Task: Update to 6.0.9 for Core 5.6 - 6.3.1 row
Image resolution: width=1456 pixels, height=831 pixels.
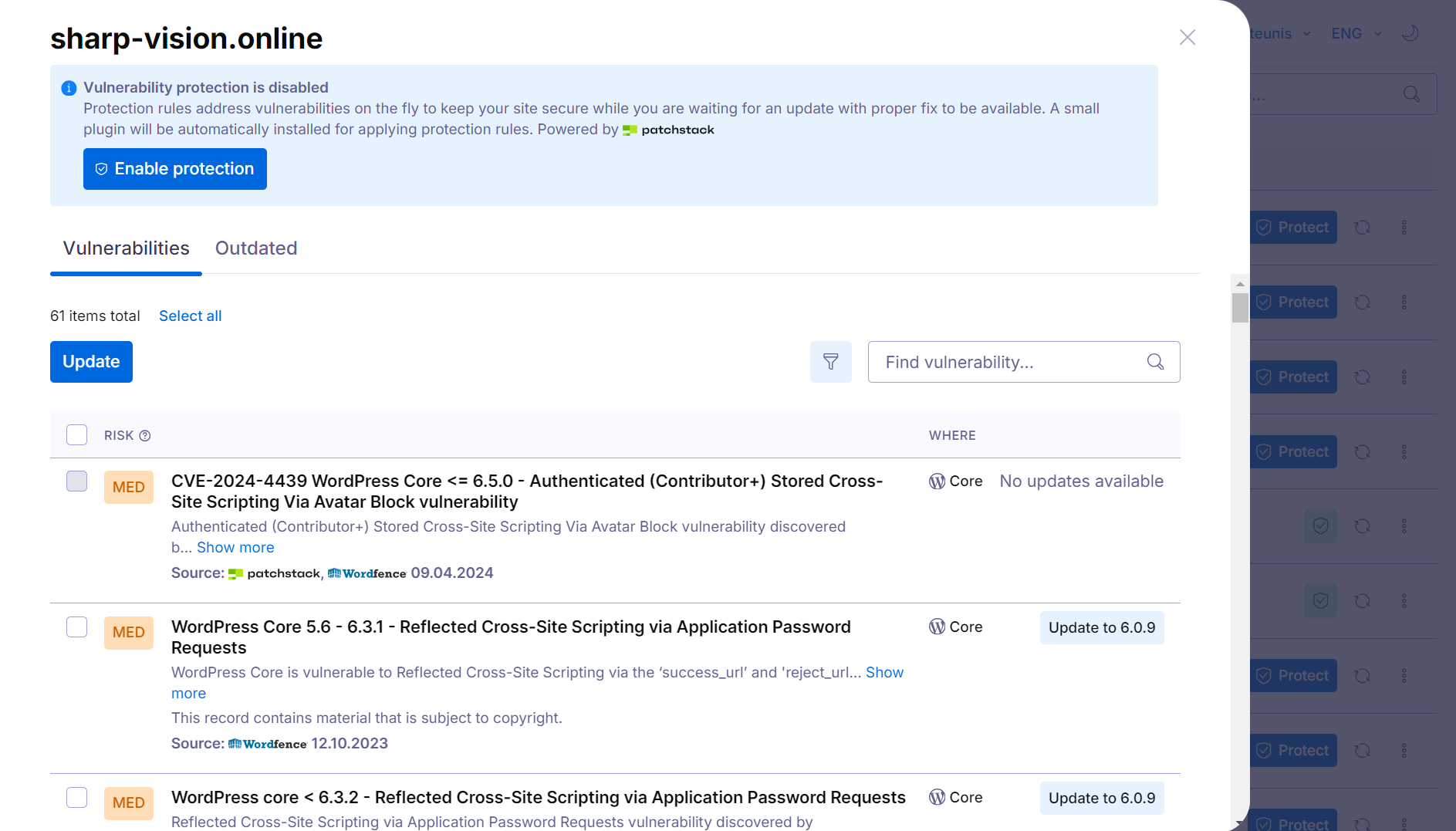Action: (x=1102, y=627)
